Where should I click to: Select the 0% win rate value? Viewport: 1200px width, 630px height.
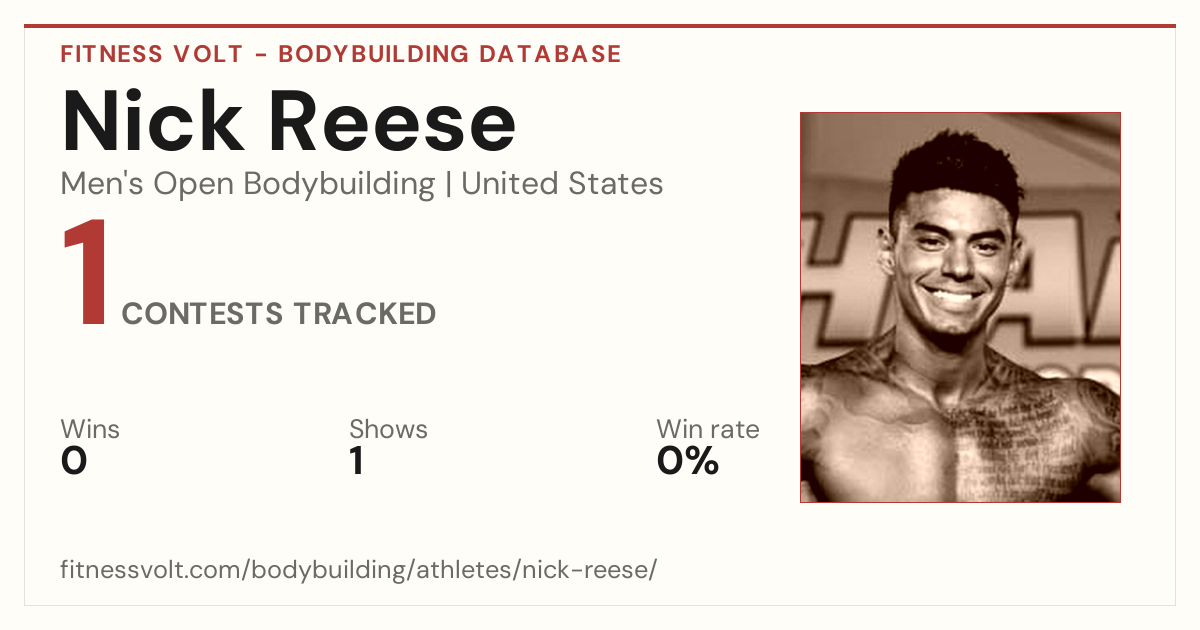(688, 461)
